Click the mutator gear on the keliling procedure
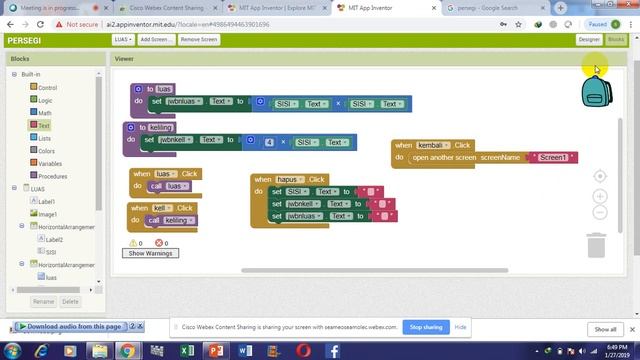640x360 pixels. (x=131, y=127)
